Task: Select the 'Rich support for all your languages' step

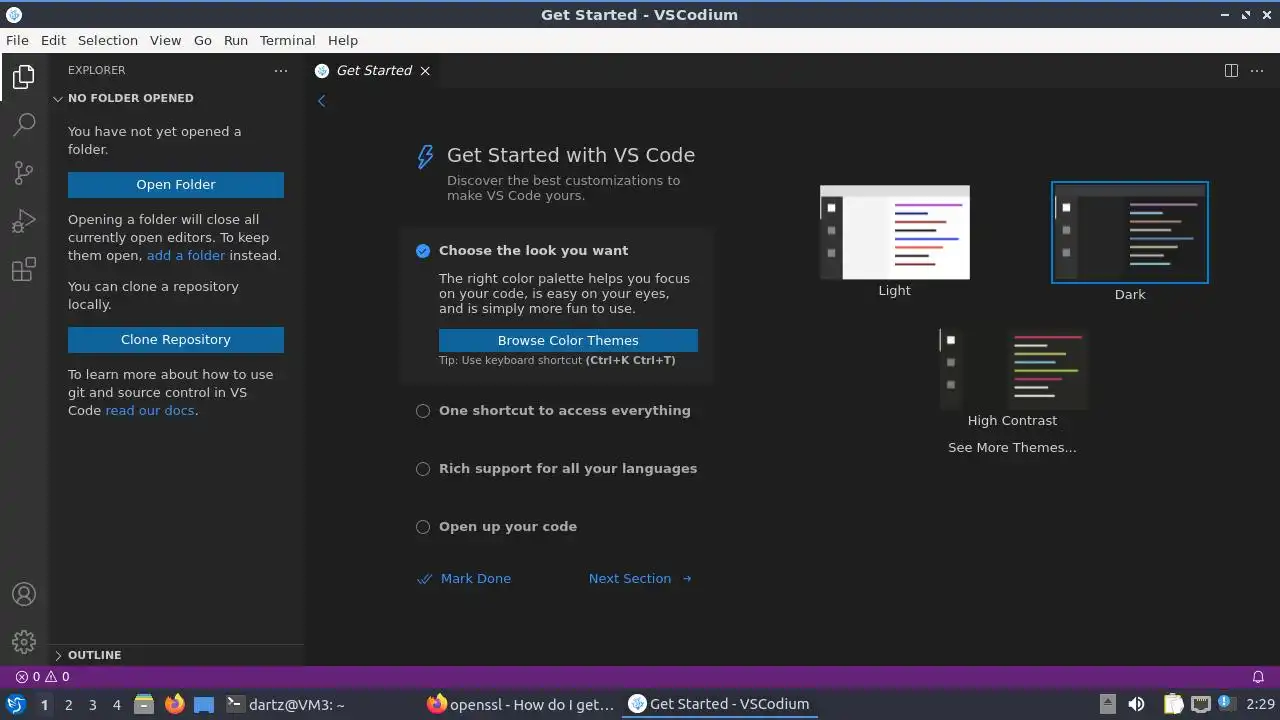Action: 556,469
